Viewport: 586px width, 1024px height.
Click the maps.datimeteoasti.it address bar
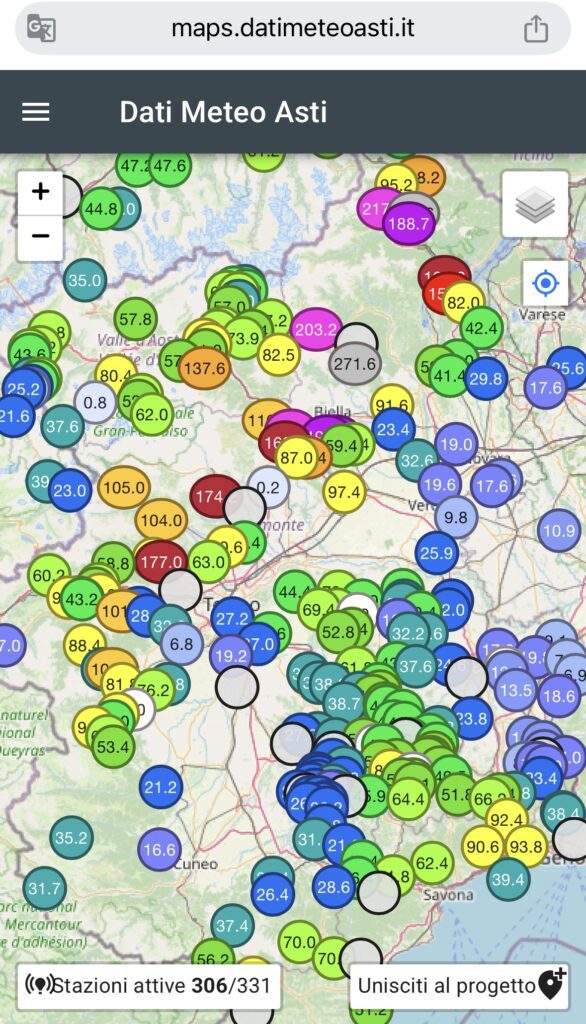(293, 28)
